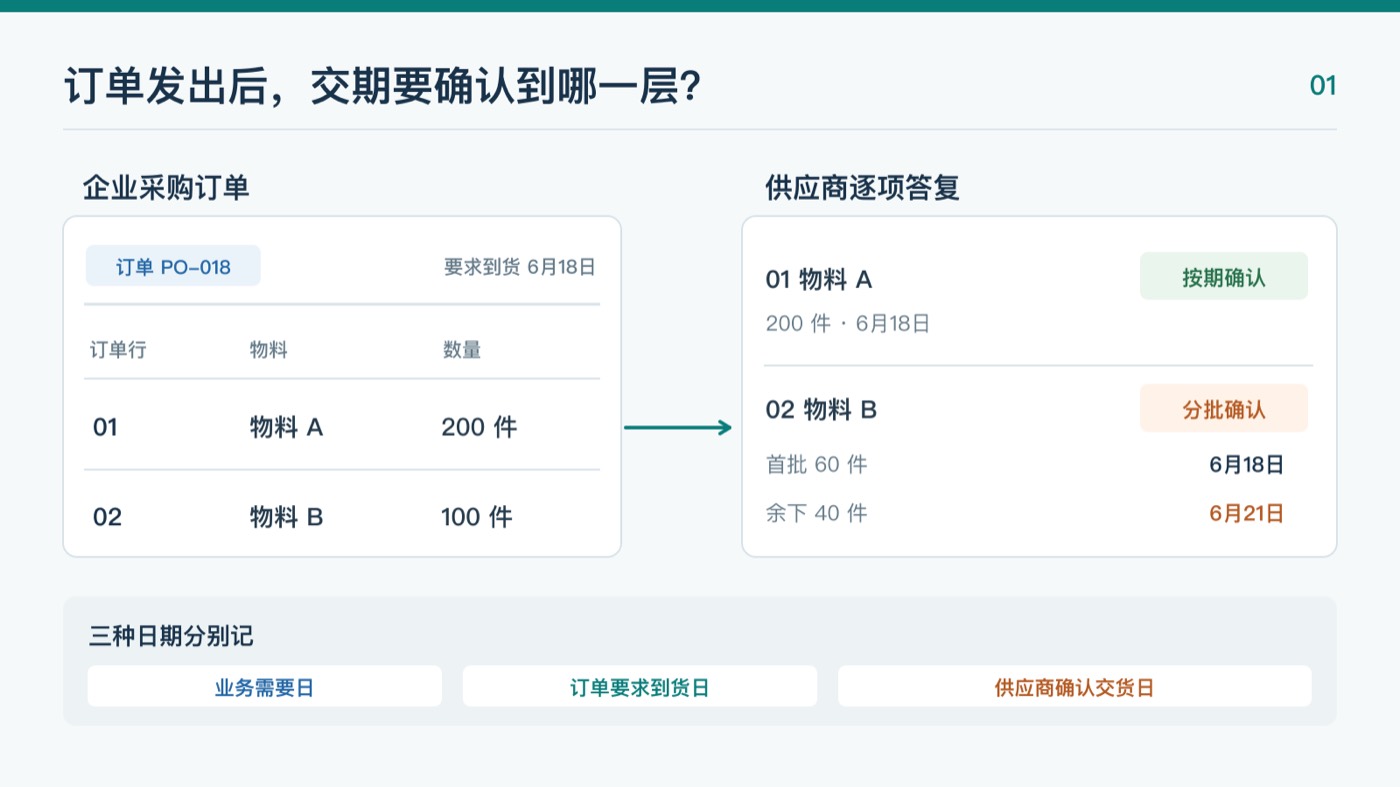Click the "订单要求到货日" pill
The height and width of the screenshot is (787, 1400).
pos(640,687)
